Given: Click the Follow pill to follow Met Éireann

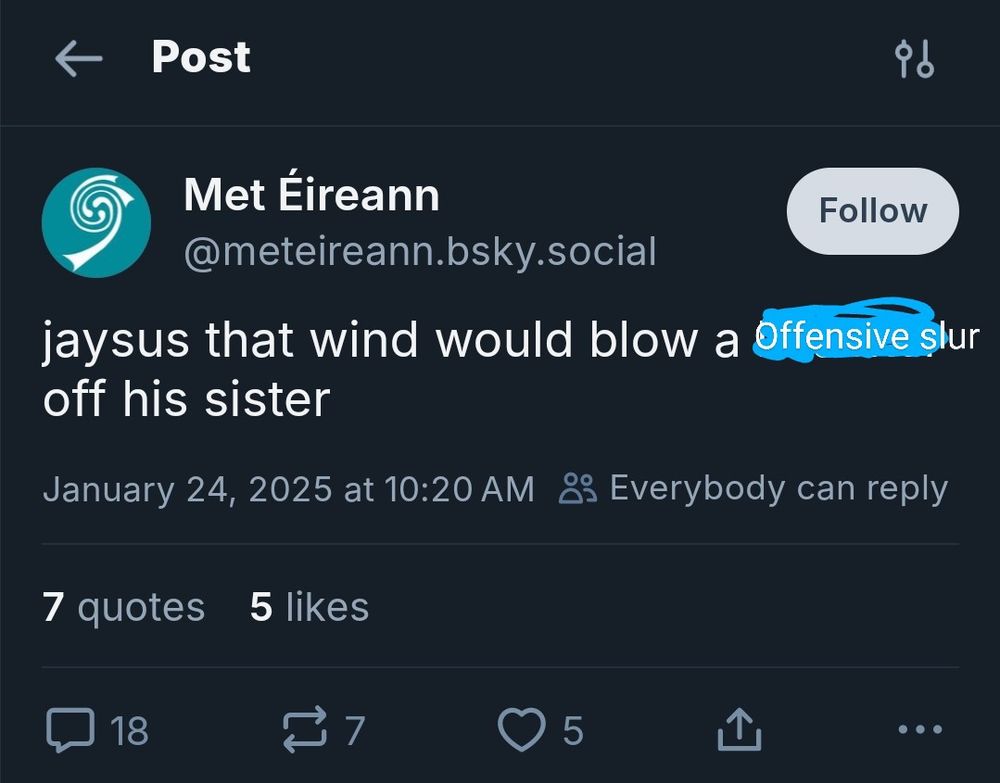Looking at the screenshot, I should (872, 210).
